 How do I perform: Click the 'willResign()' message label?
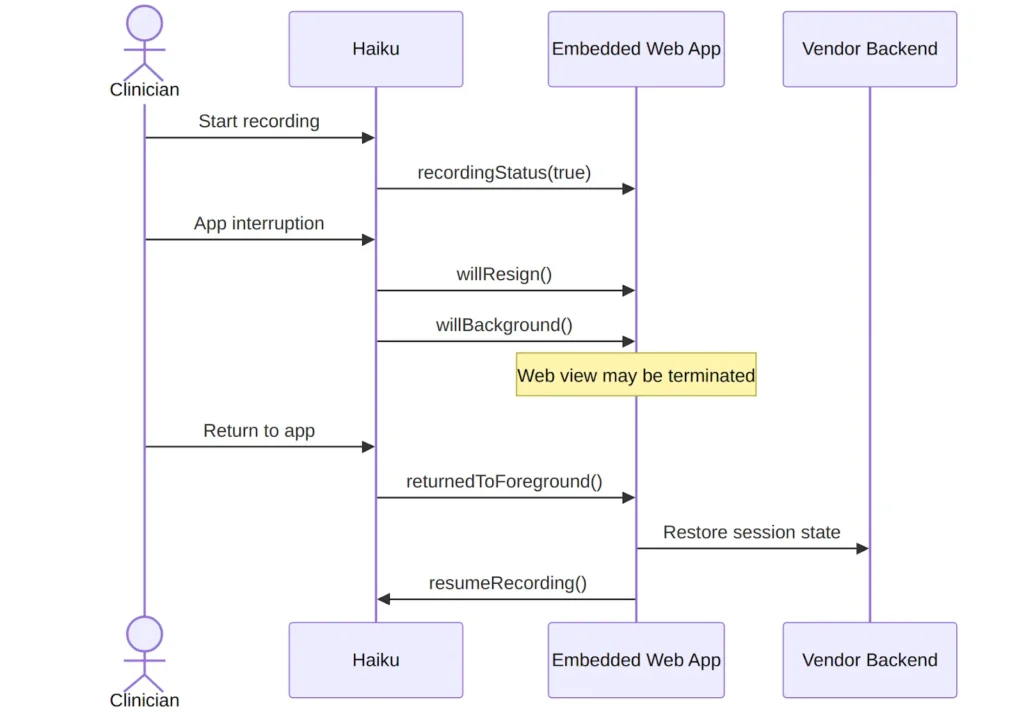coord(504,274)
